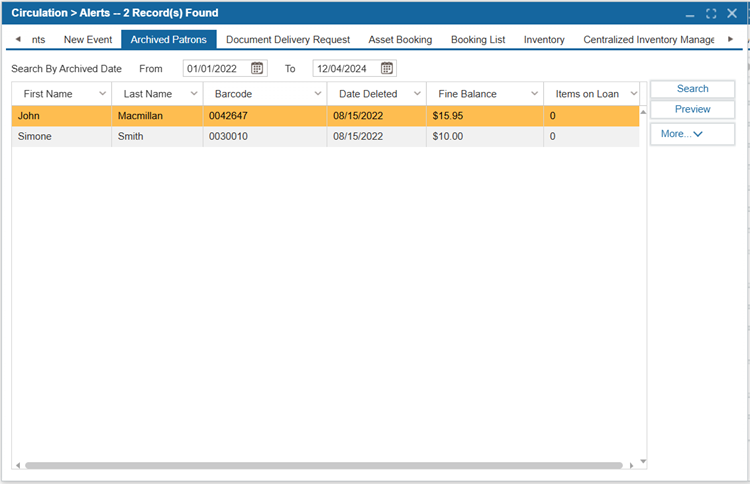Screen dimensions: 750x484
Task: Open the From date calendar picker
Action: [257, 68]
